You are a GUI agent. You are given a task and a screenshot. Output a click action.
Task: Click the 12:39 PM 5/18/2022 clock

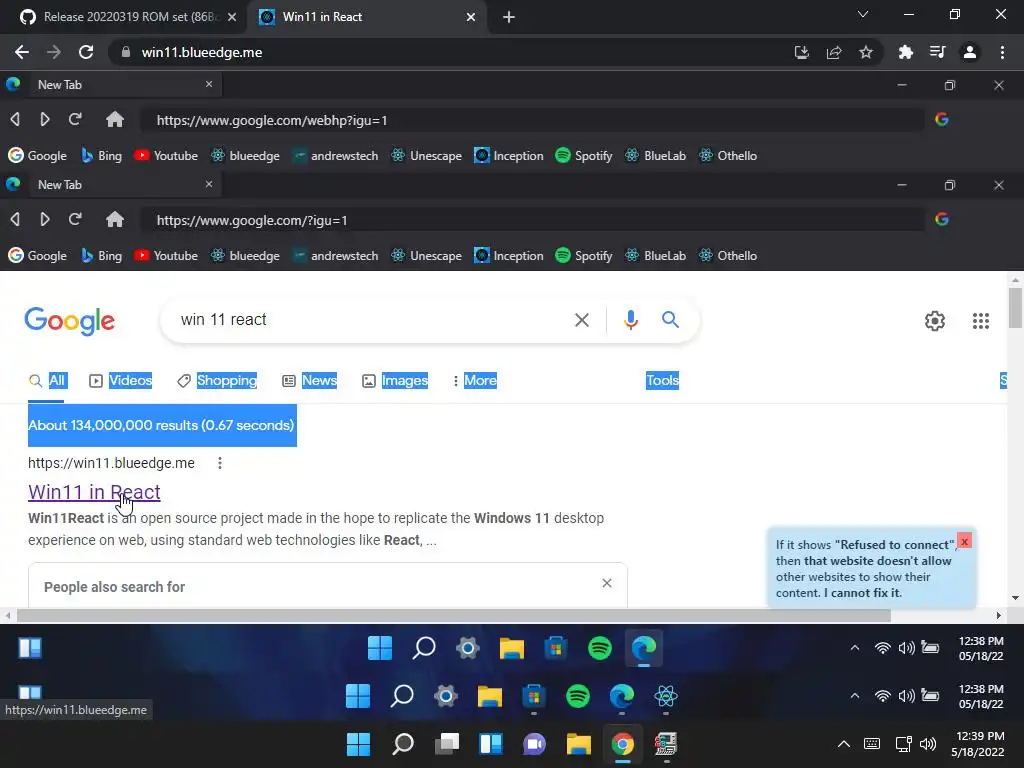[978, 744]
